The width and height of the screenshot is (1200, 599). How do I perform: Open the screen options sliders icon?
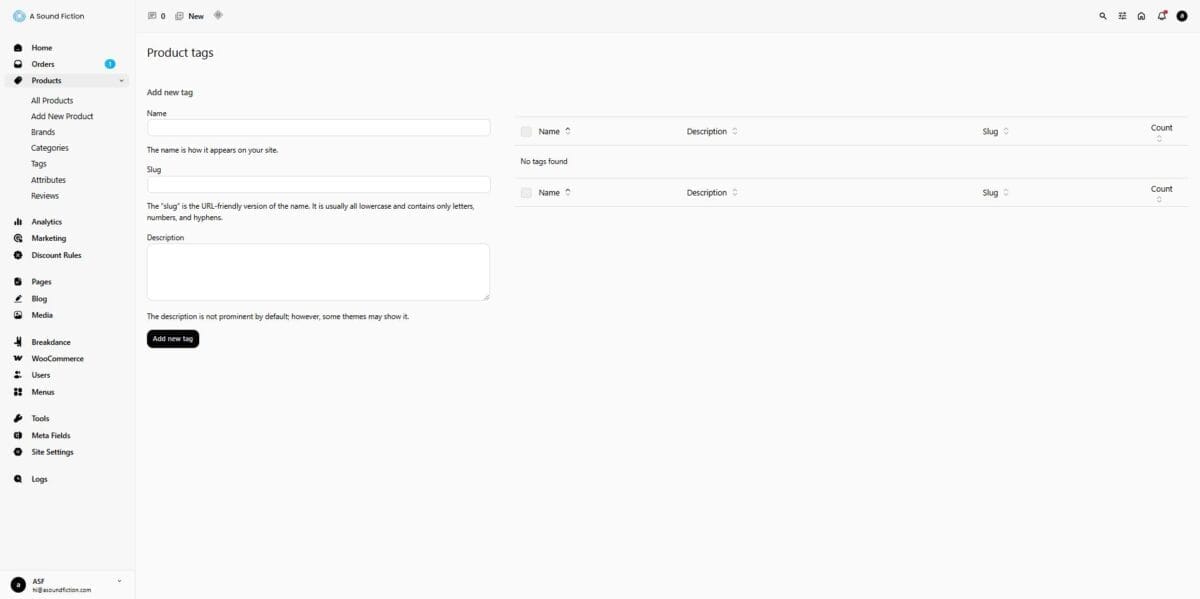[x=1122, y=16]
